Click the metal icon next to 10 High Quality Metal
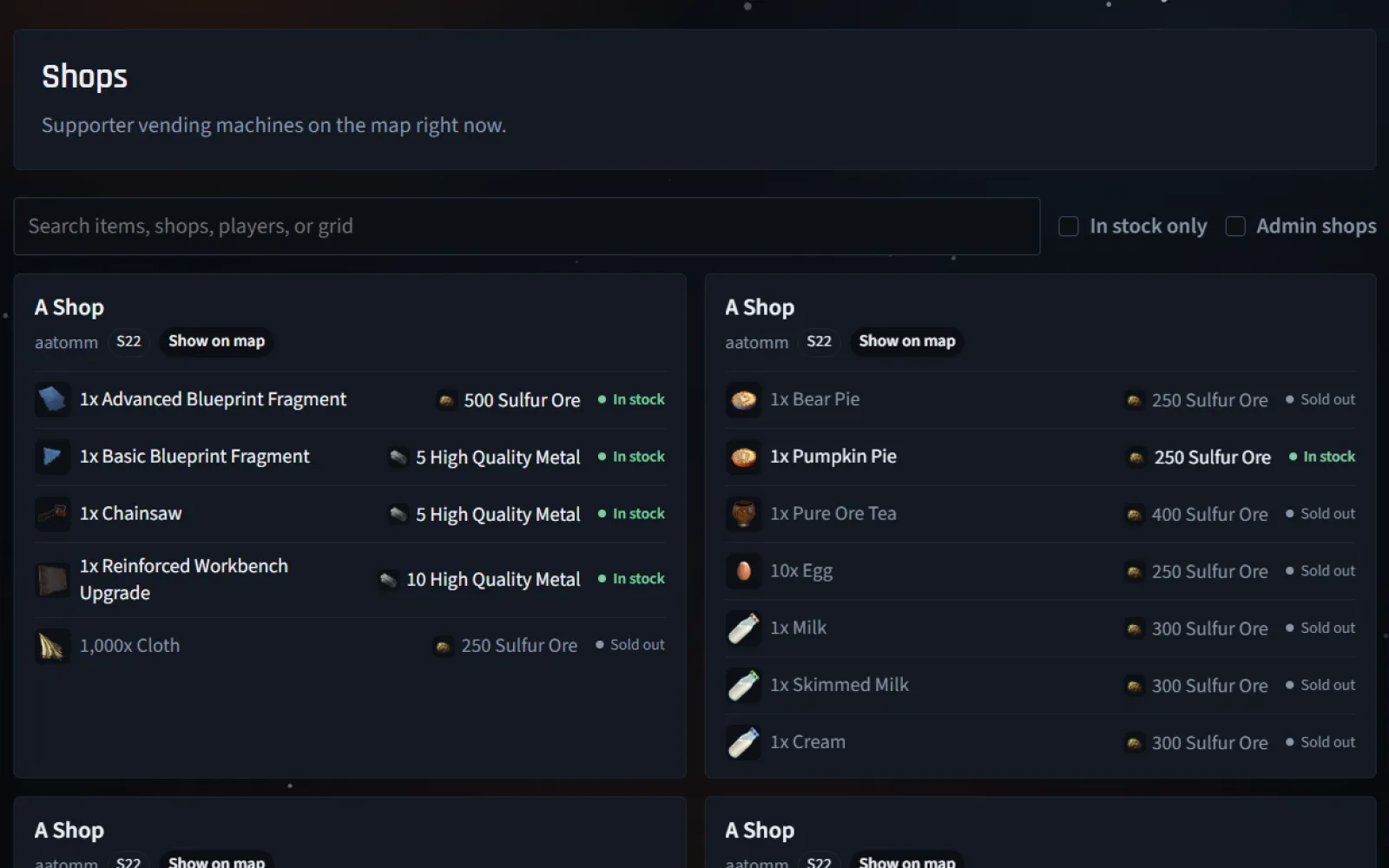1389x868 pixels. pyautogui.click(x=389, y=580)
